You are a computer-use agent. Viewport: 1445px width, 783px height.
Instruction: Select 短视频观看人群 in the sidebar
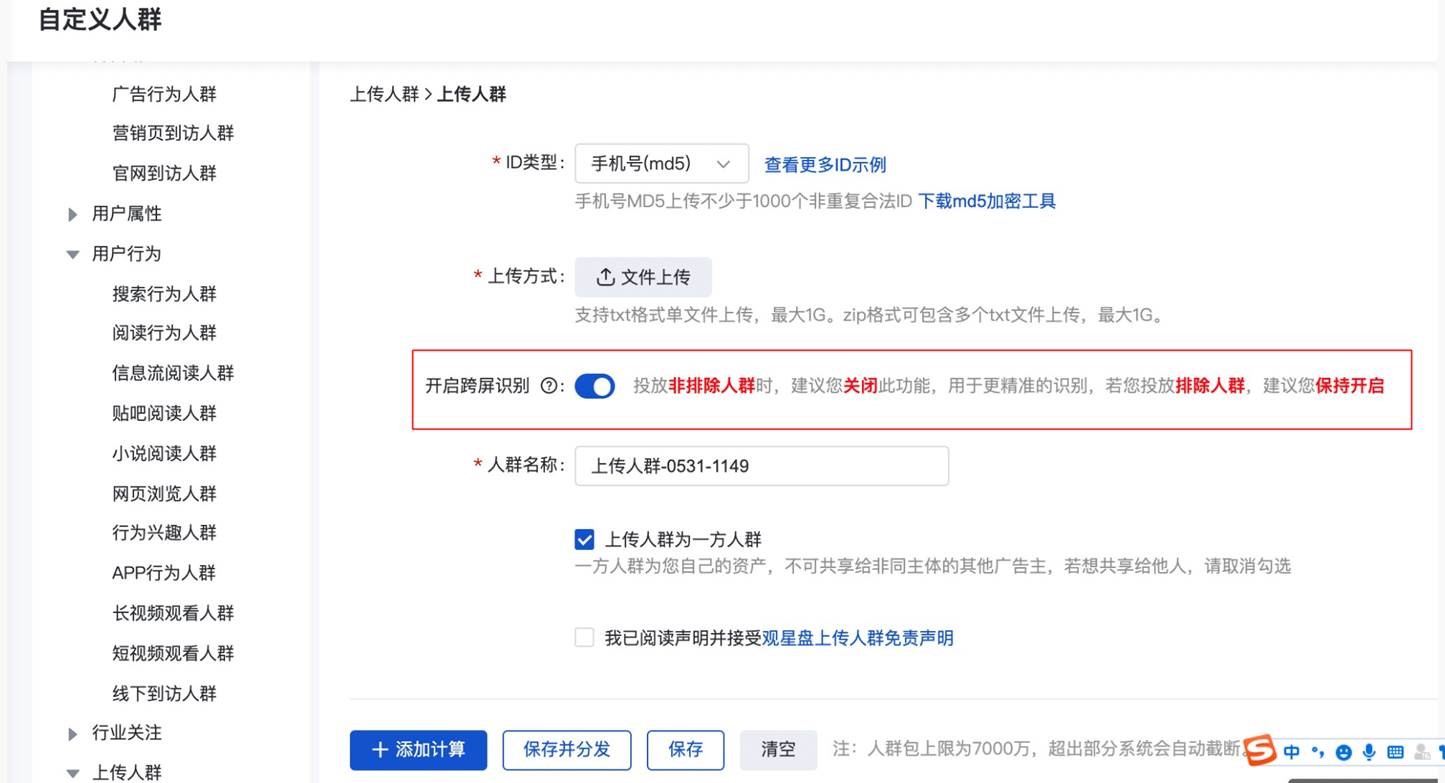tap(173, 652)
